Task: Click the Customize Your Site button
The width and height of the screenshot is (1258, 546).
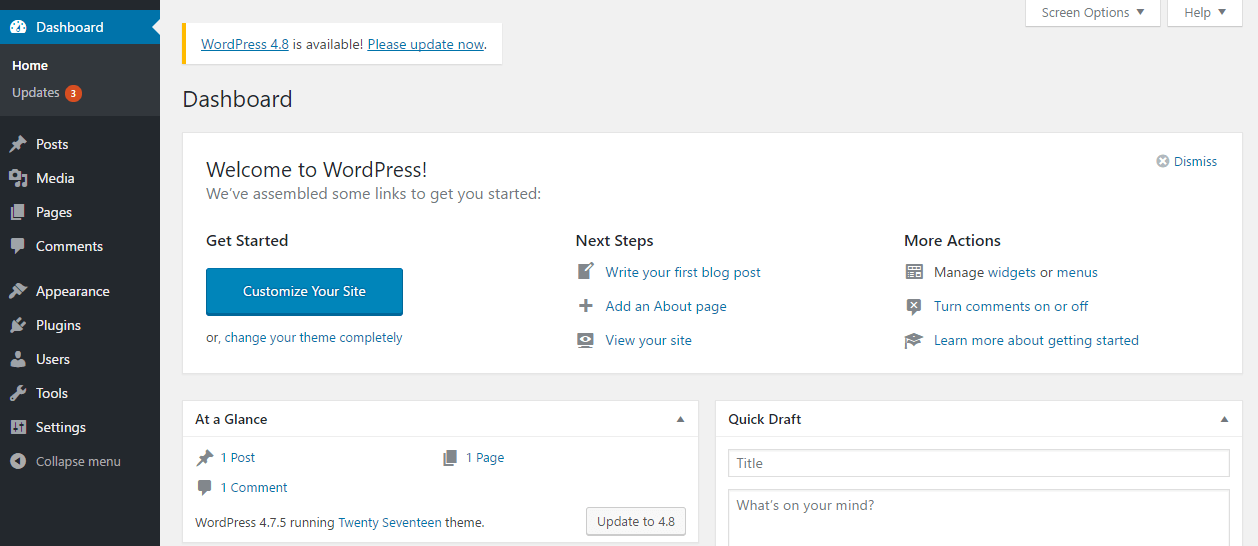Action: (x=304, y=291)
